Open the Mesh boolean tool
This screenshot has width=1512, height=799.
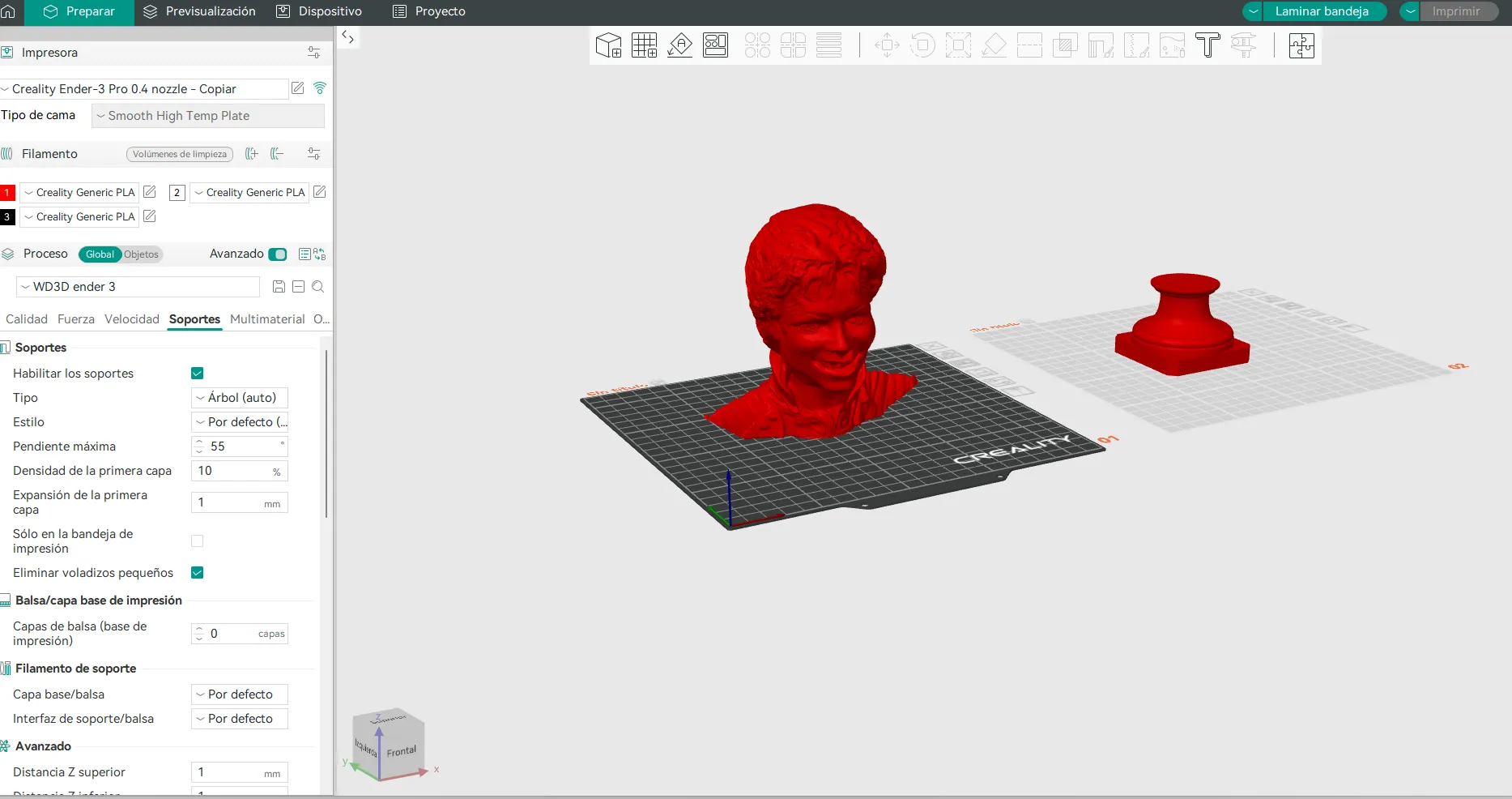1065,45
